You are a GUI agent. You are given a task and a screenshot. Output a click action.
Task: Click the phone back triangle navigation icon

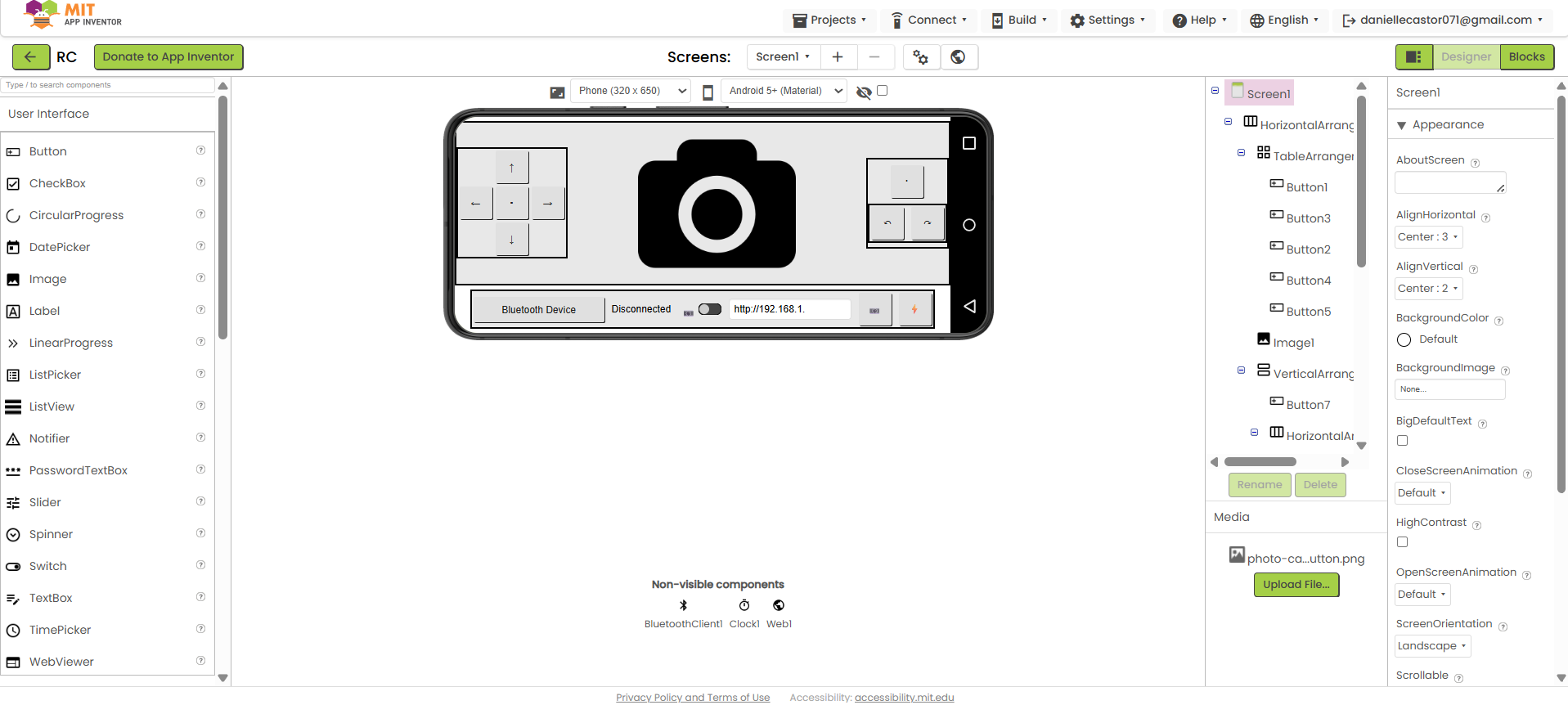pos(969,306)
